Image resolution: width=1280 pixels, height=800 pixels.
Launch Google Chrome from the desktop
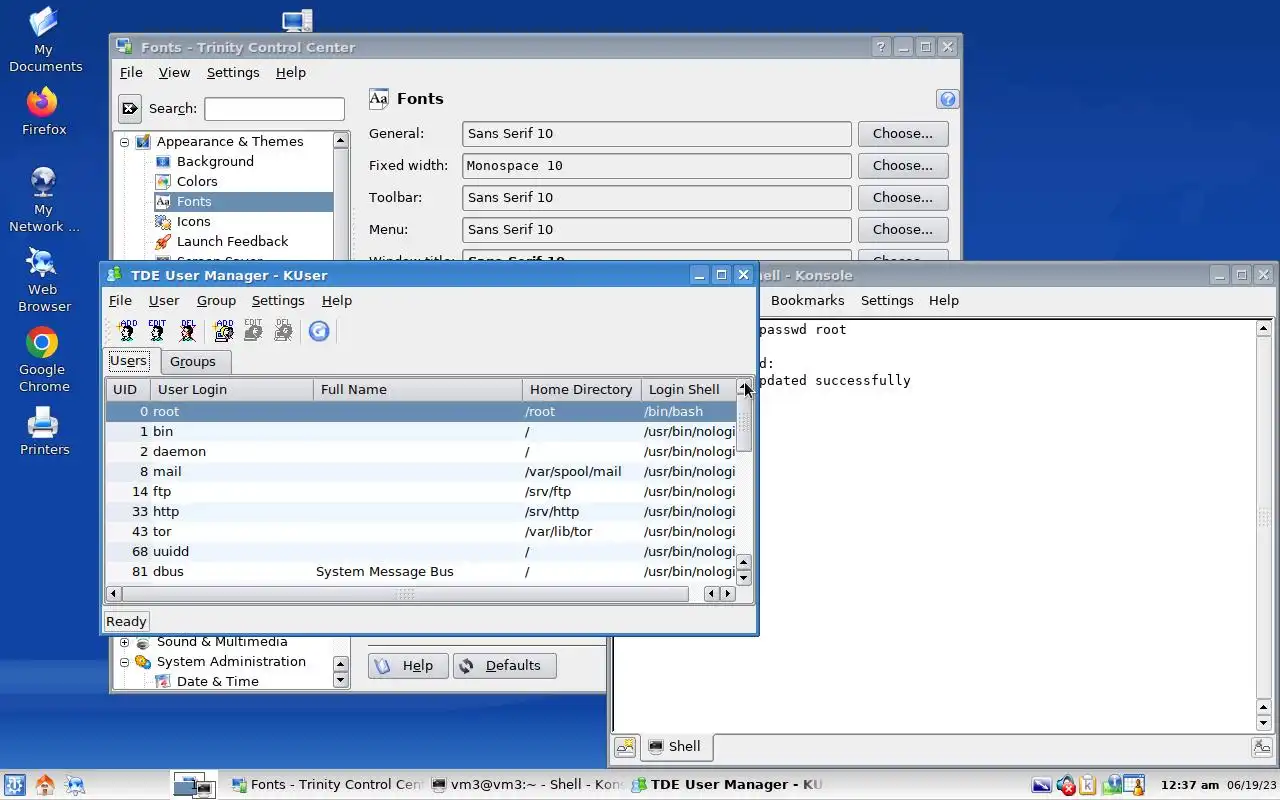click(44, 360)
